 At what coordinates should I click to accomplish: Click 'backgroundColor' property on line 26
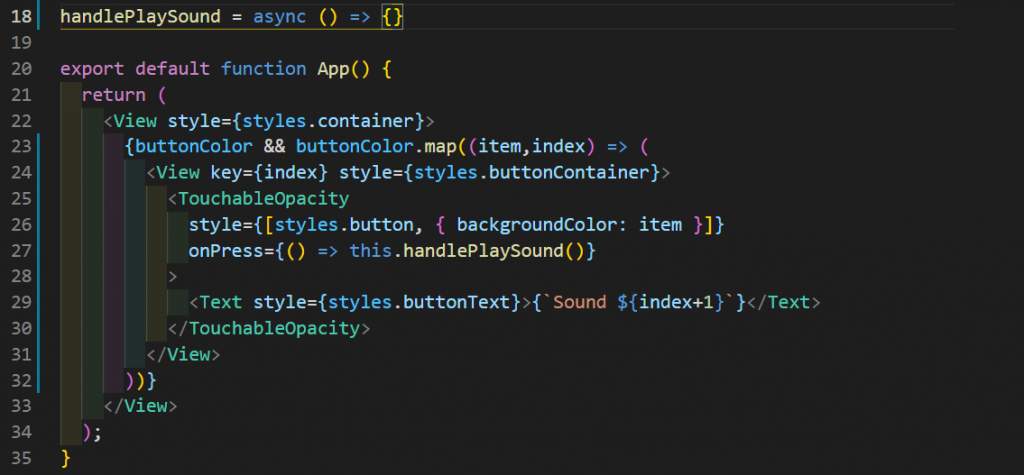click(536, 225)
